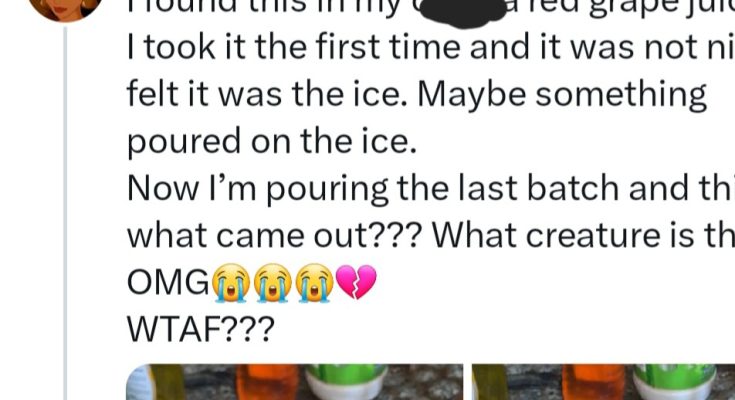Click the green bottle in right photo
The width and height of the screenshot is (735, 400).
tap(675, 382)
